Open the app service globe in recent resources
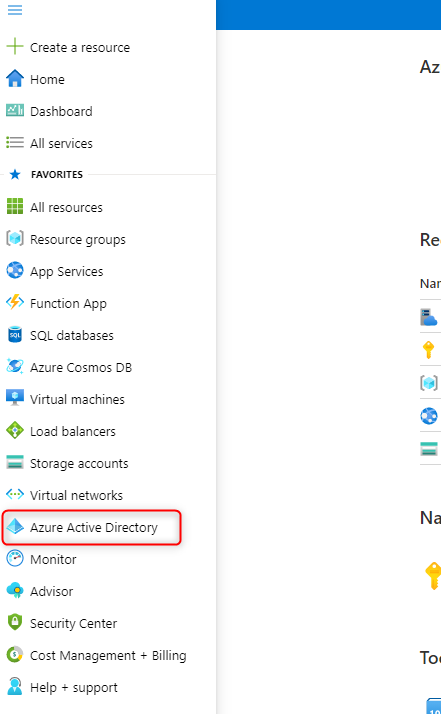 point(429,415)
